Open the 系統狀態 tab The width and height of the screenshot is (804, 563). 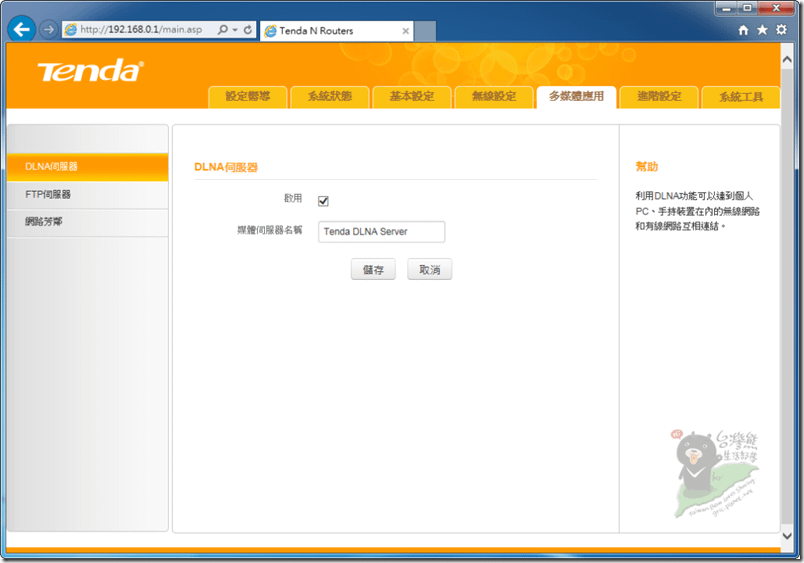(330, 97)
